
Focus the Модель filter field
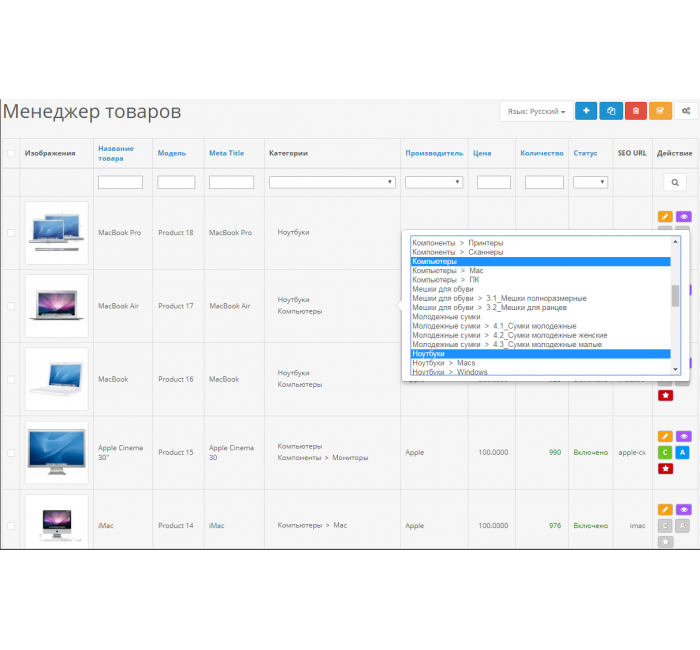[x=176, y=182]
